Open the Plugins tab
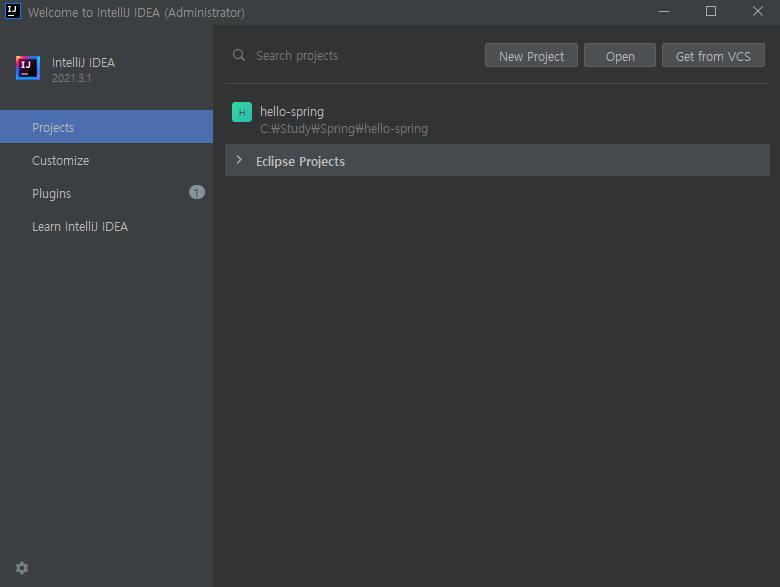Screen dimensions: 780x587 point(106,193)
